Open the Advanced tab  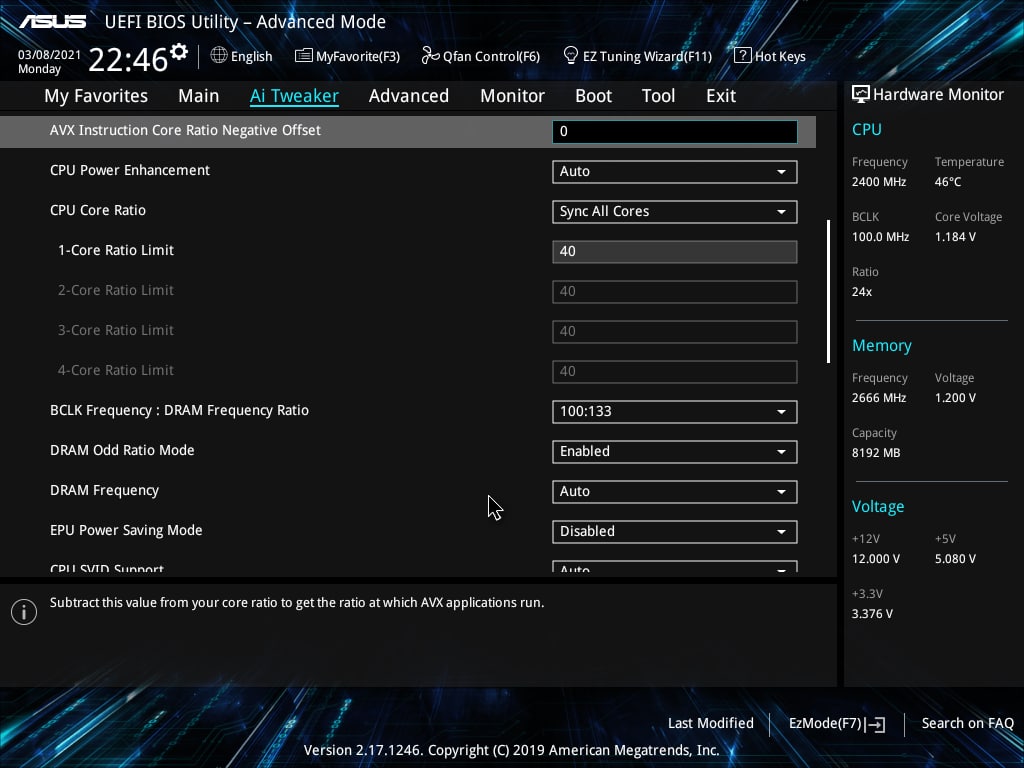(x=409, y=96)
